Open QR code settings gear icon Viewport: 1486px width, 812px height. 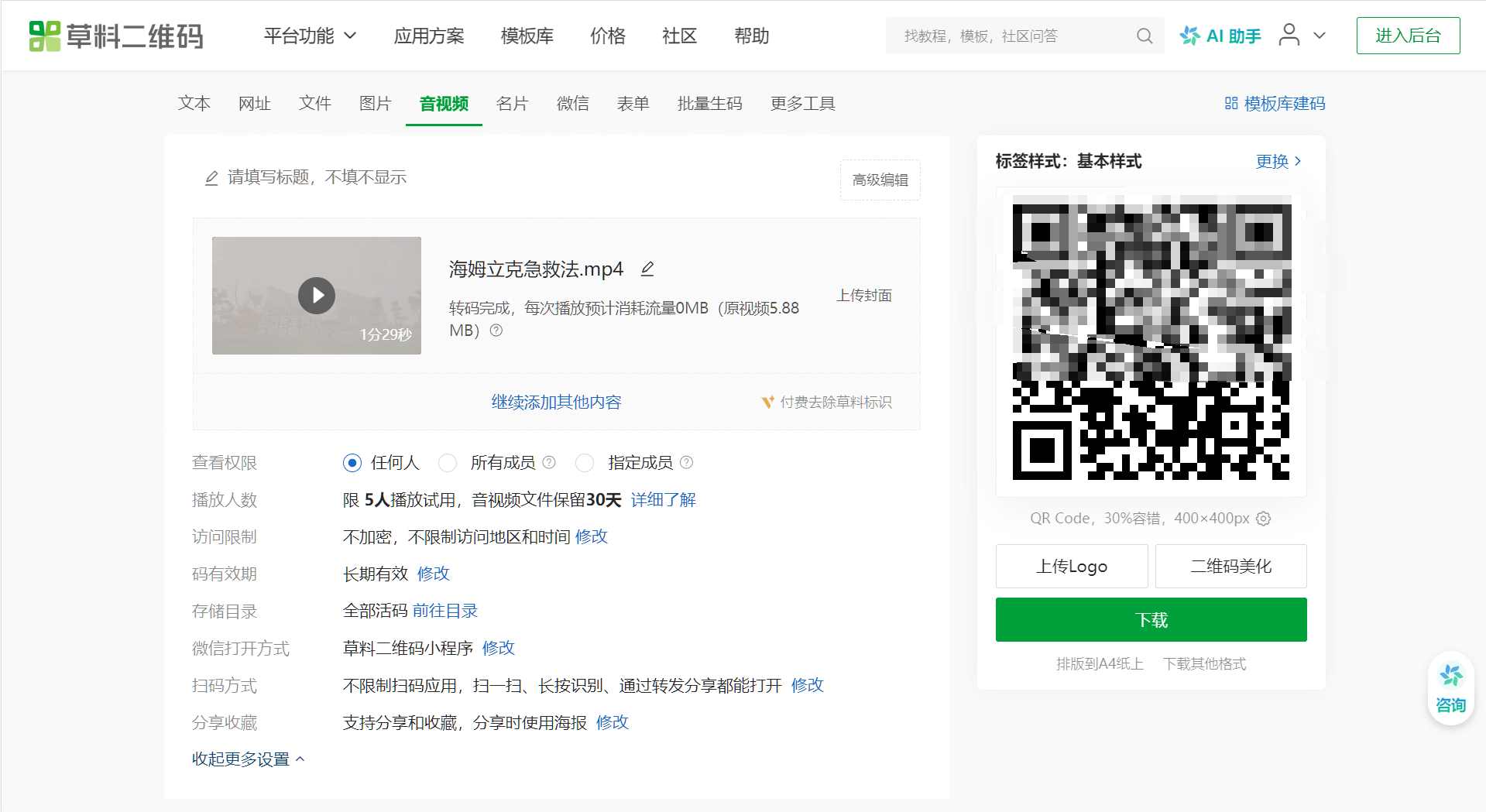[1263, 519]
